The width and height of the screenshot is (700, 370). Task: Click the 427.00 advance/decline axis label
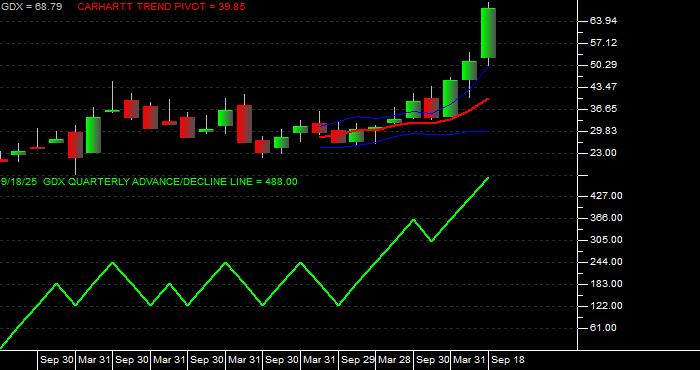click(x=606, y=196)
